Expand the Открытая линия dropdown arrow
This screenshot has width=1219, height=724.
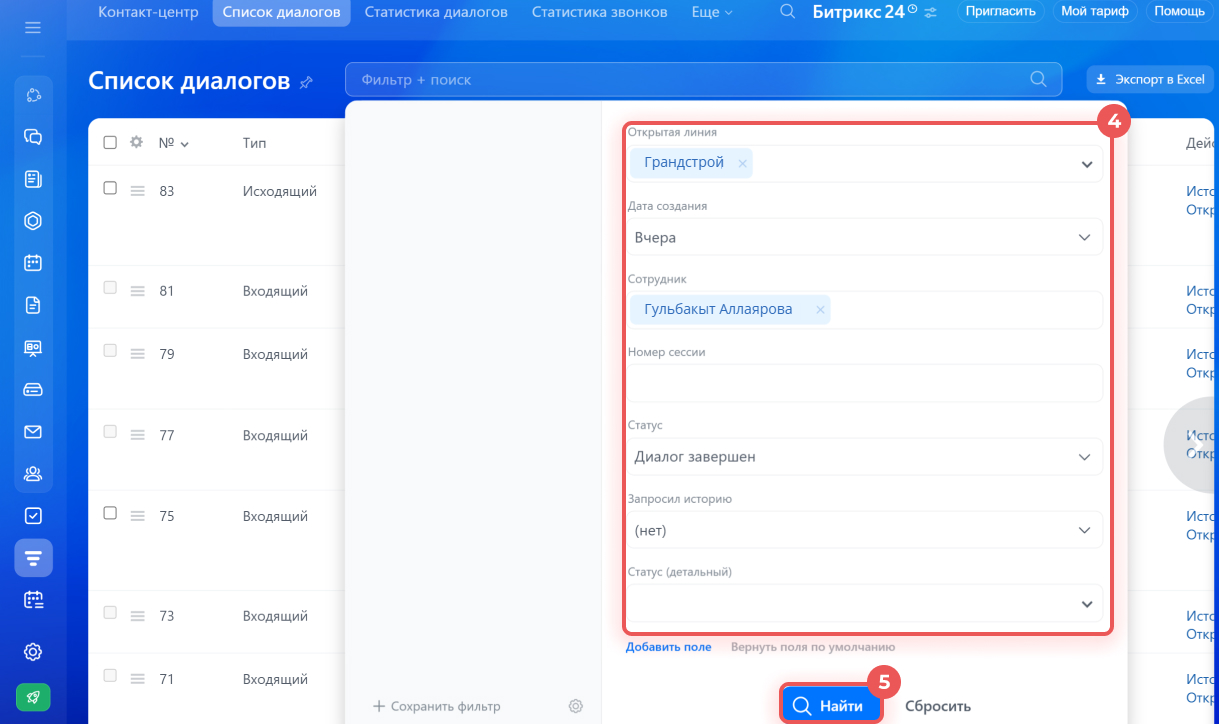(1087, 164)
